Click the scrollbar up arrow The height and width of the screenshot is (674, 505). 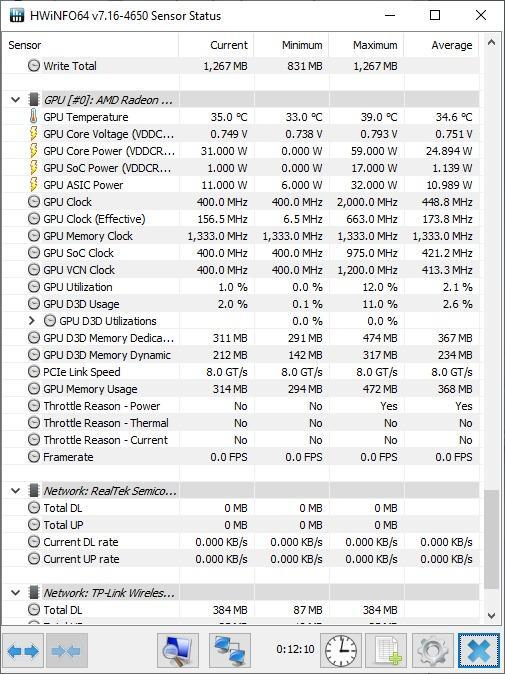pos(492,43)
